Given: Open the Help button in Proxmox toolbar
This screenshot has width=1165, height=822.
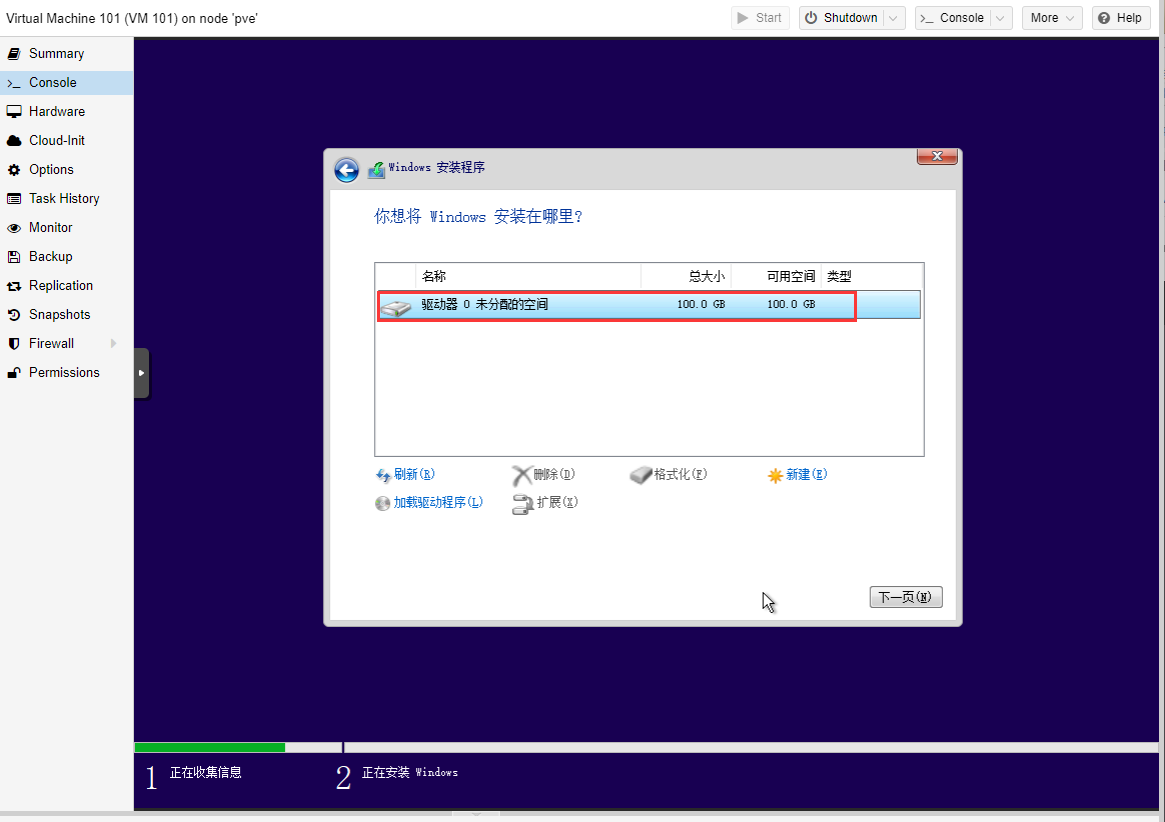Looking at the screenshot, I should 1119,18.
